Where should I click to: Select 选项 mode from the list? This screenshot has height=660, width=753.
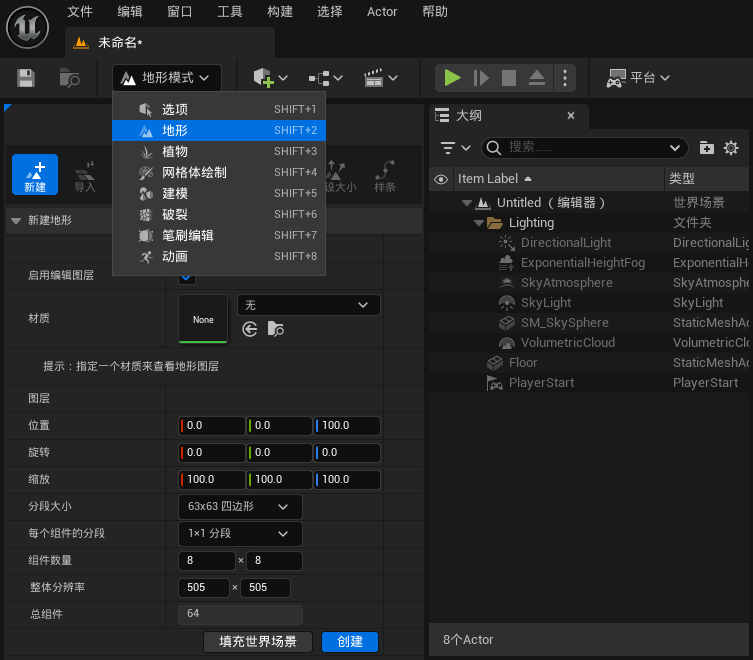coord(219,110)
